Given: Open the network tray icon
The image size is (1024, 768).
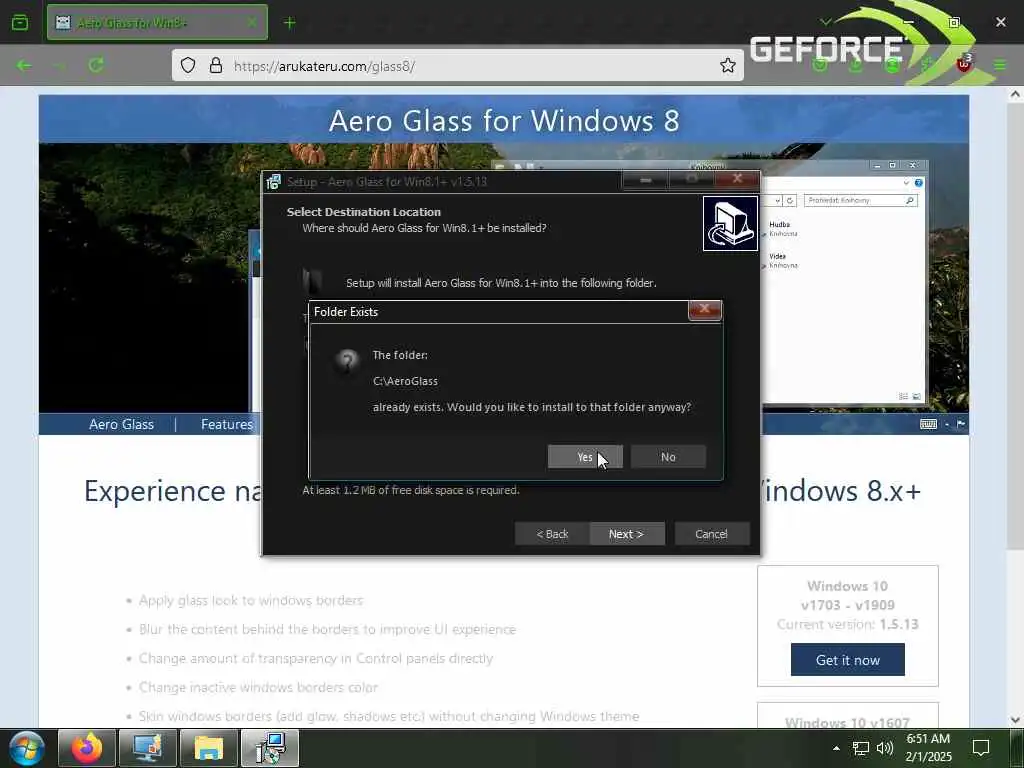Looking at the screenshot, I should pos(861,748).
